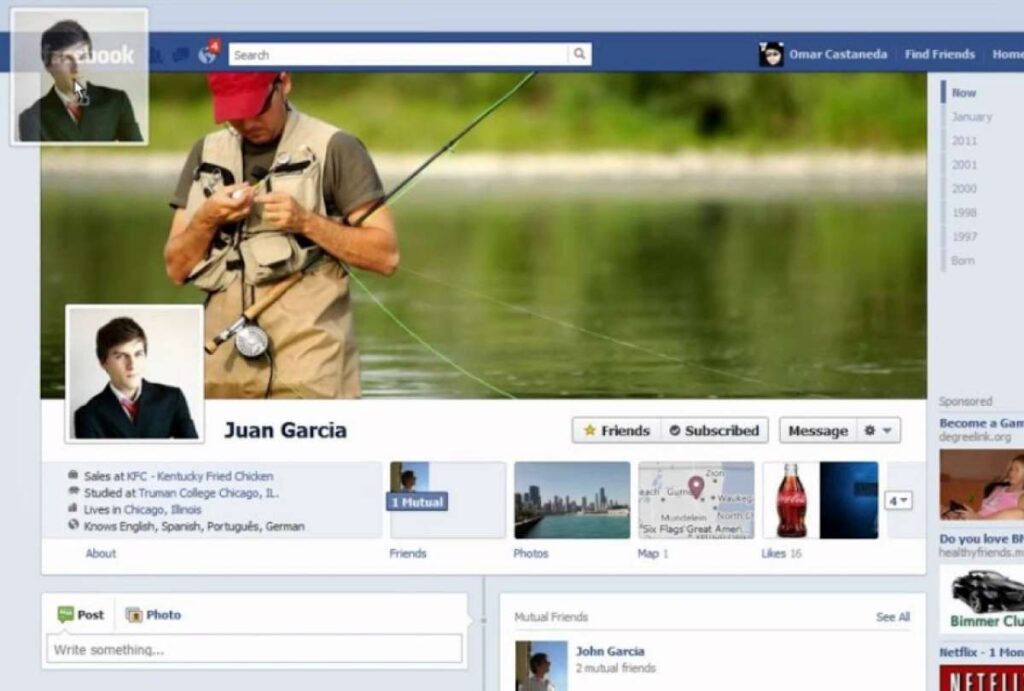1024x691 pixels.
Task: Open the messages icon in top bar
Action: click(x=181, y=55)
